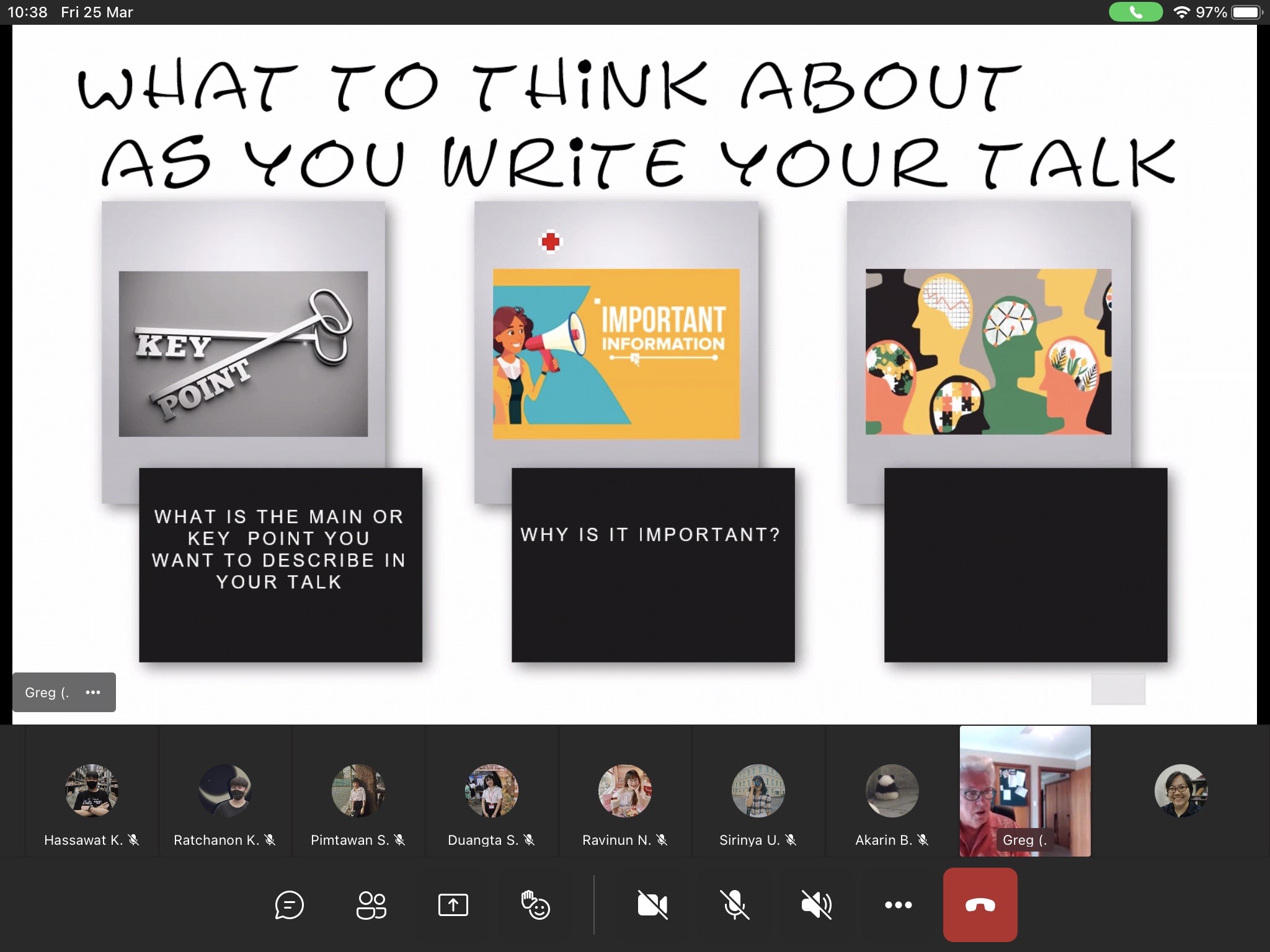Screen dimensions: 1270x952
Task: Show the participants list
Action: [371, 905]
